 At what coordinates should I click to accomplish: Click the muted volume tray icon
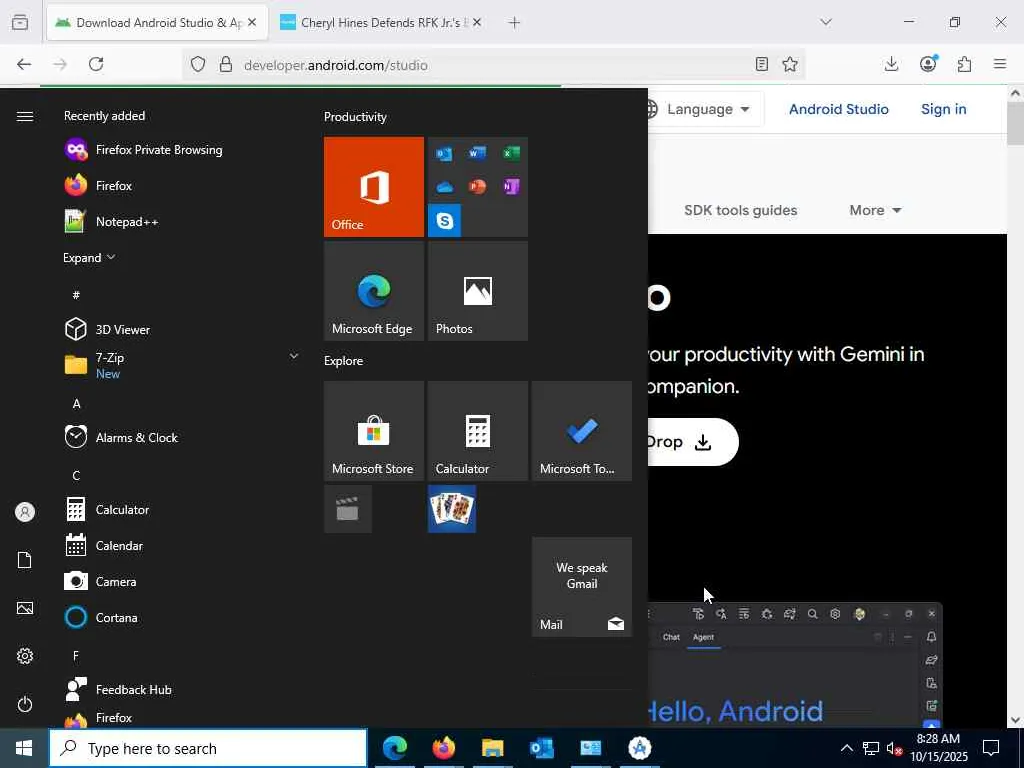(894, 748)
